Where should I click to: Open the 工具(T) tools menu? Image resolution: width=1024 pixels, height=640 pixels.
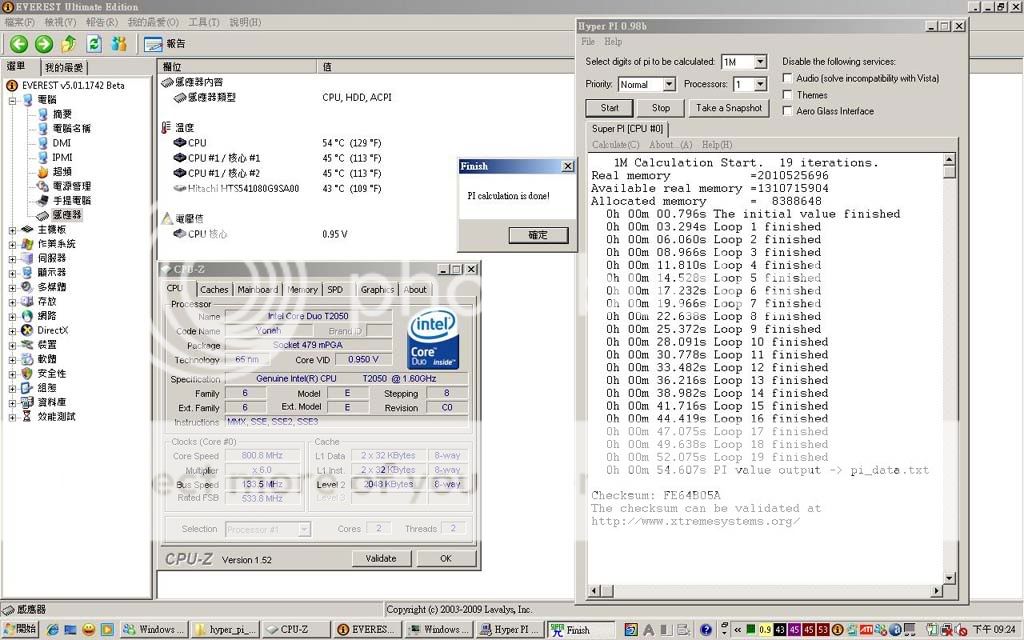[x=204, y=22]
